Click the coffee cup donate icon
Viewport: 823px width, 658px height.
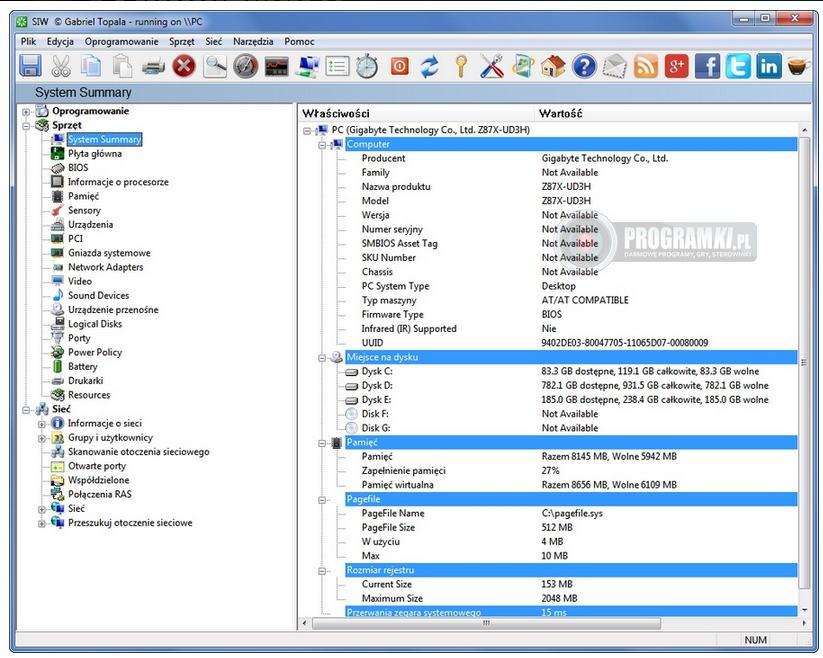[x=798, y=67]
